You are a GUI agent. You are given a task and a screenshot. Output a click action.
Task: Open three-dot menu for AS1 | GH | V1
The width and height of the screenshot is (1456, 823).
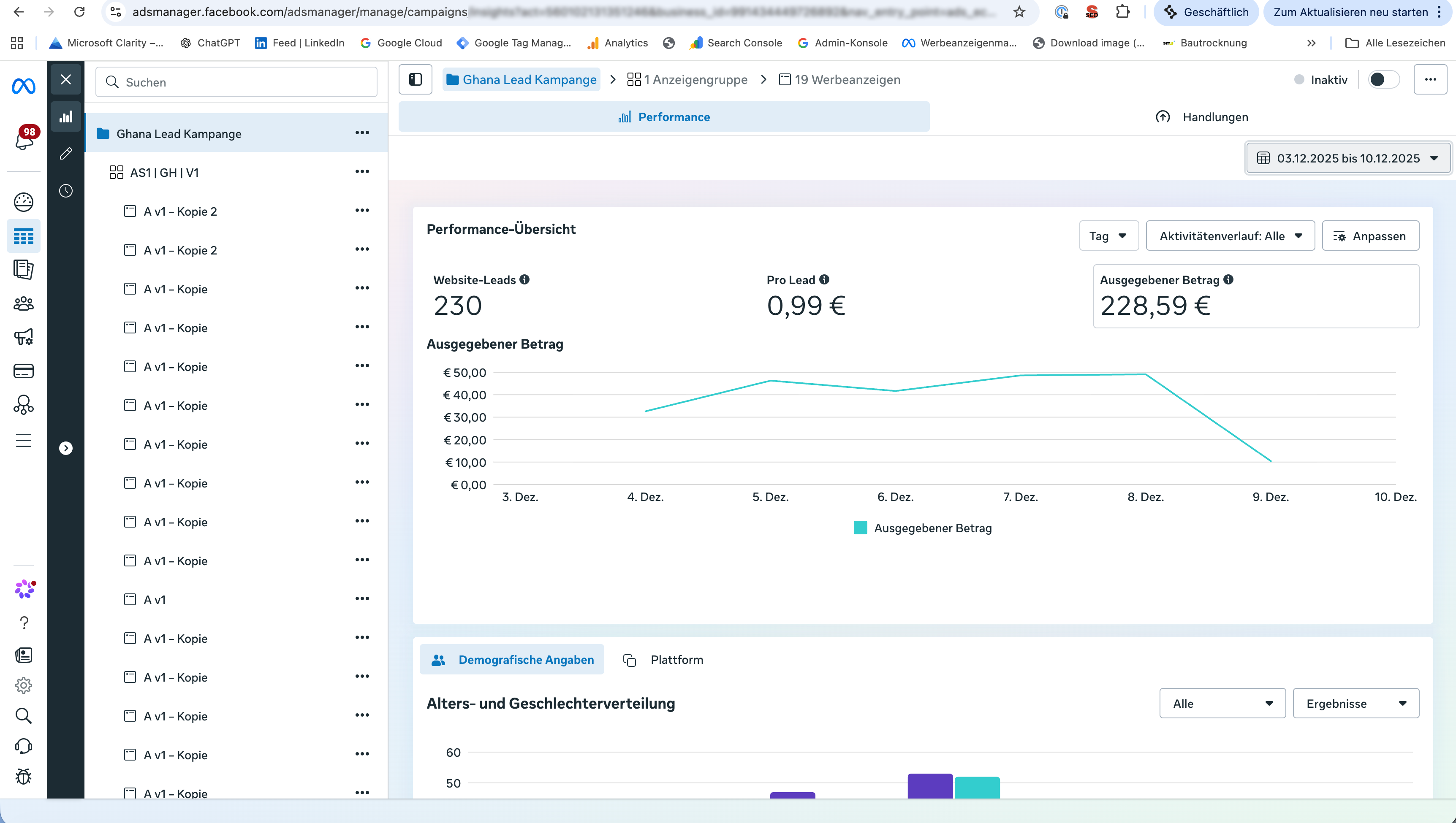tap(362, 172)
